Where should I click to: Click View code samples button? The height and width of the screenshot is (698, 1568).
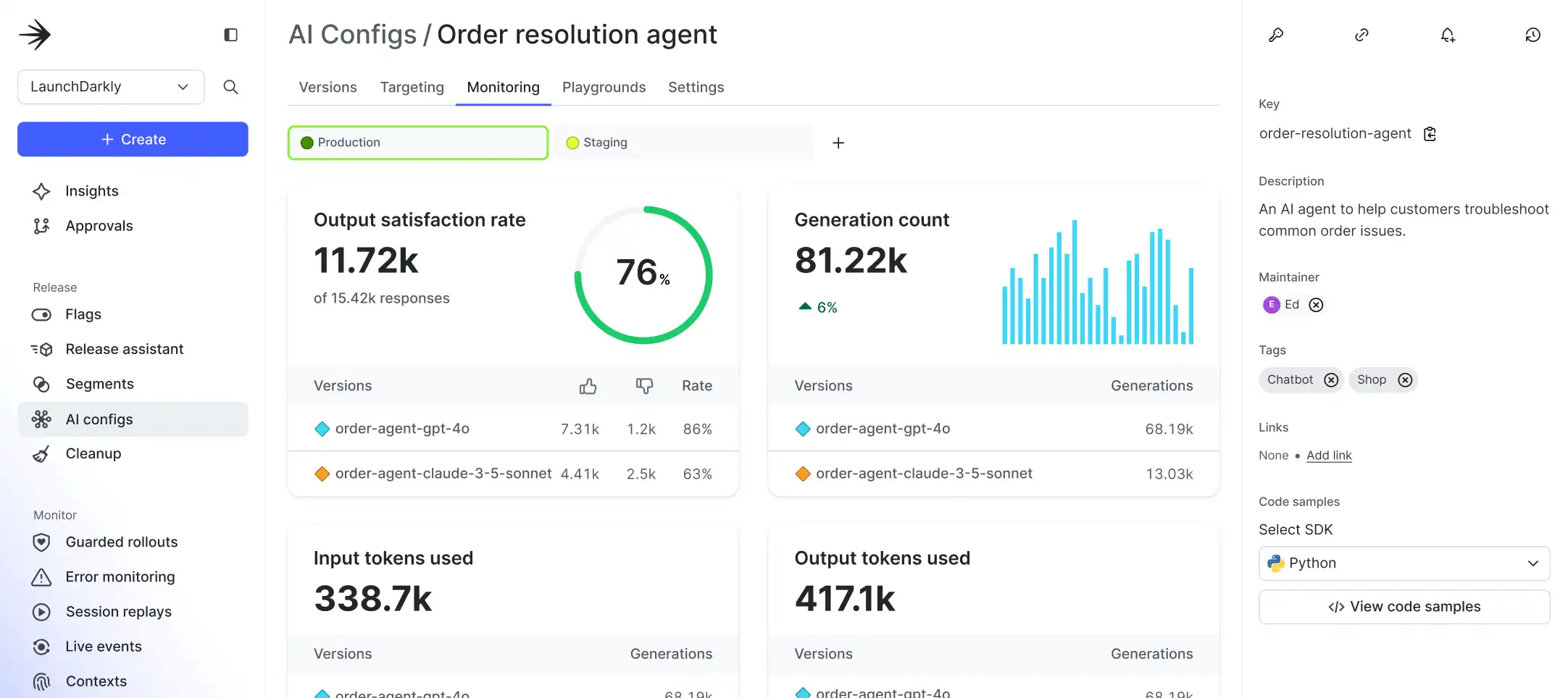1404,607
